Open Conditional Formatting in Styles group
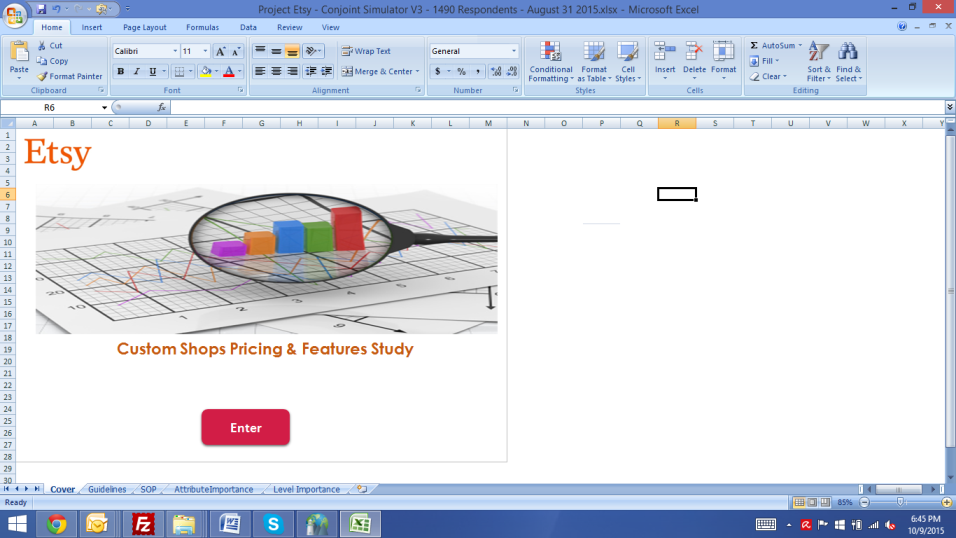This screenshot has width=956, height=538. [550, 61]
